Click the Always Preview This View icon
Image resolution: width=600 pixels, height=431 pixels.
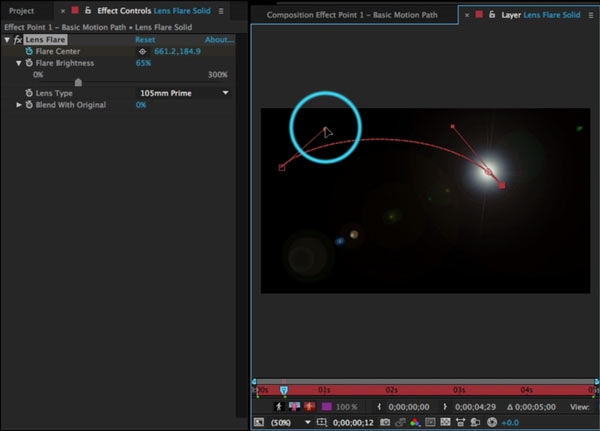click(259, 422)
